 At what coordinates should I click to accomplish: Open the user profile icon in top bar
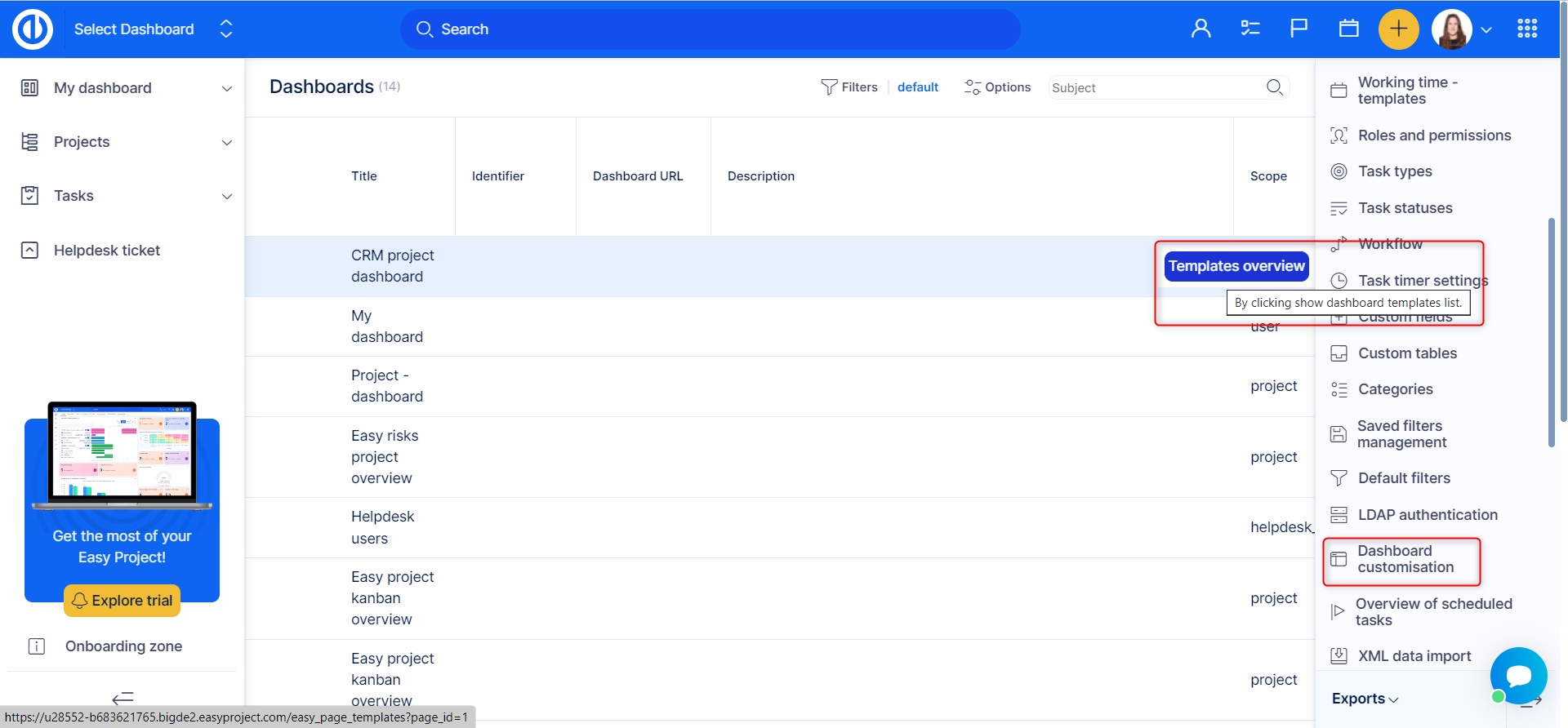1200,29
